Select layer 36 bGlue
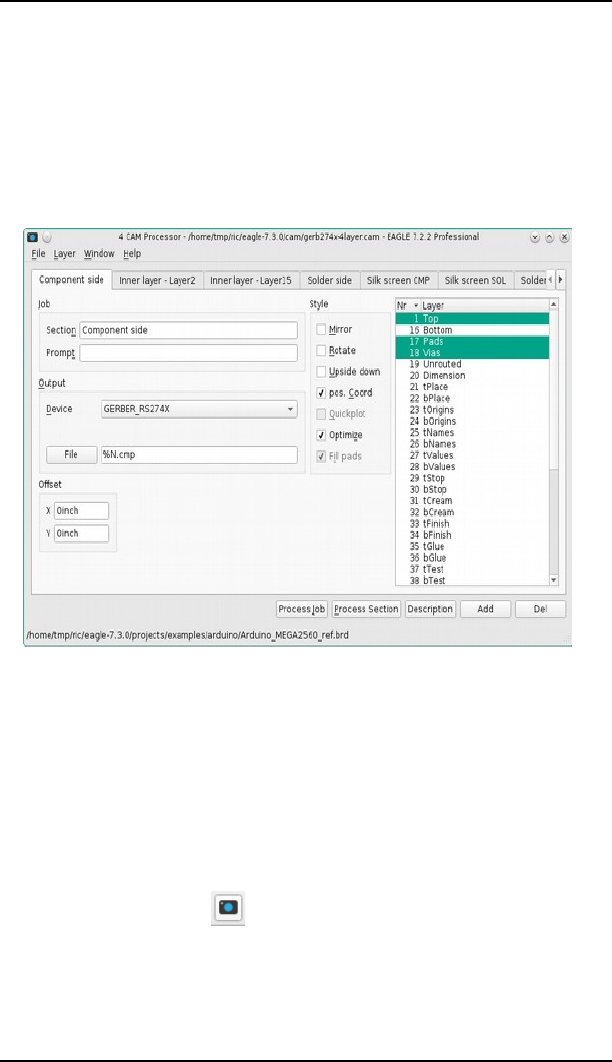This screenshot has height=1062, width=612. 473,558
